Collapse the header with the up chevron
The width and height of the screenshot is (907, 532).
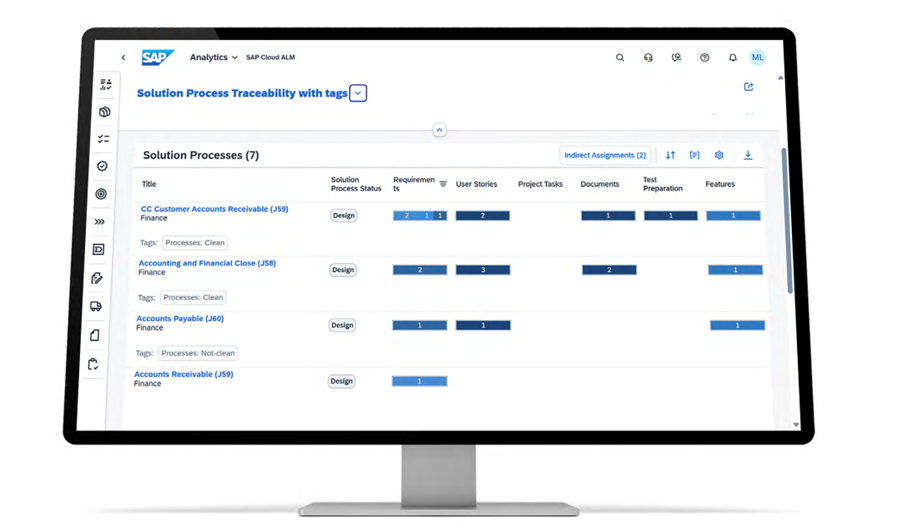coord(439,130)
